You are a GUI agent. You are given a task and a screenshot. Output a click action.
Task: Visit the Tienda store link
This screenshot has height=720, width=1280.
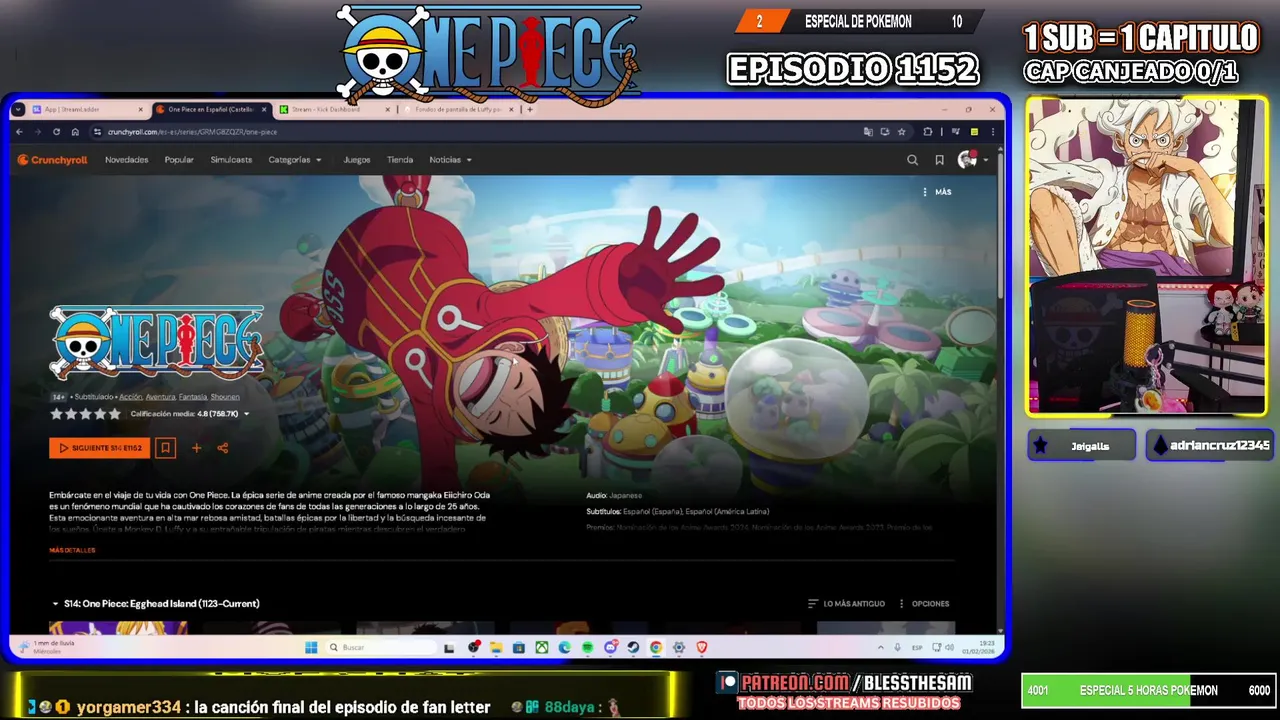400,160
